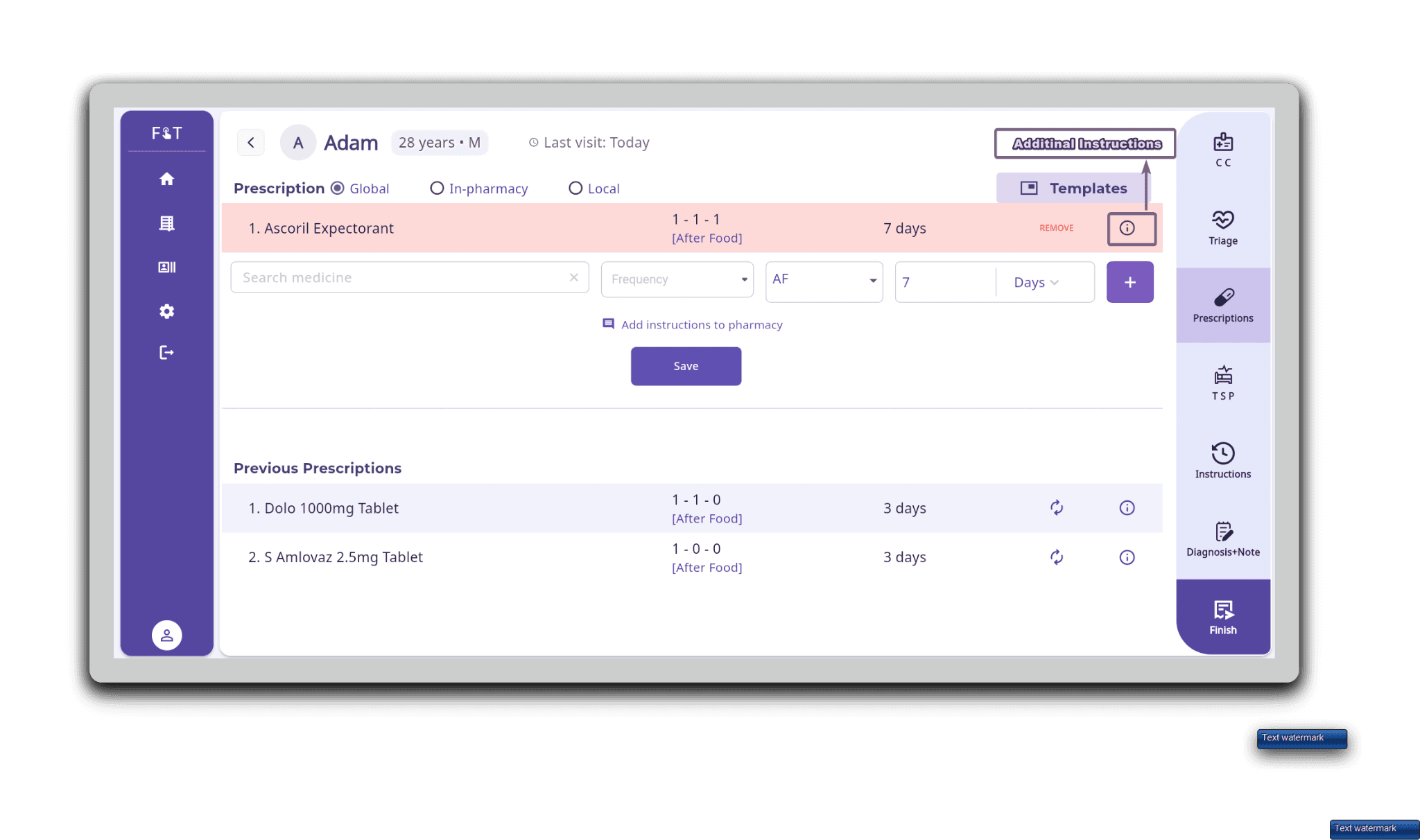The height and width of the screenshot is (840, 1420).
Task: Click the FAT logo
Action: pyautogui.click(x=166, y=133)
